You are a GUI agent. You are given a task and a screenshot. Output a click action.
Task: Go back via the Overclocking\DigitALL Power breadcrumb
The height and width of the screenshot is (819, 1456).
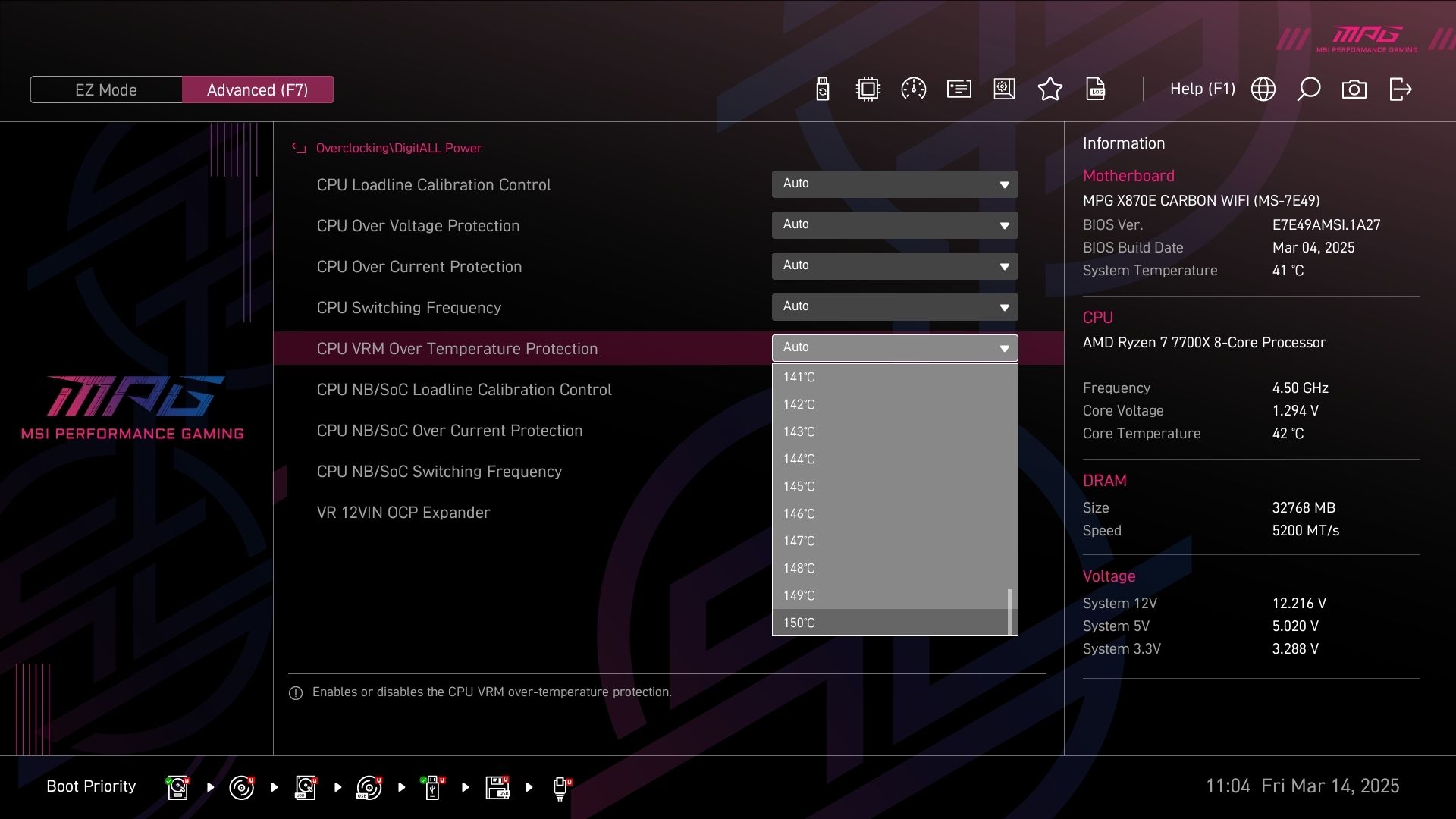[398, 148]
